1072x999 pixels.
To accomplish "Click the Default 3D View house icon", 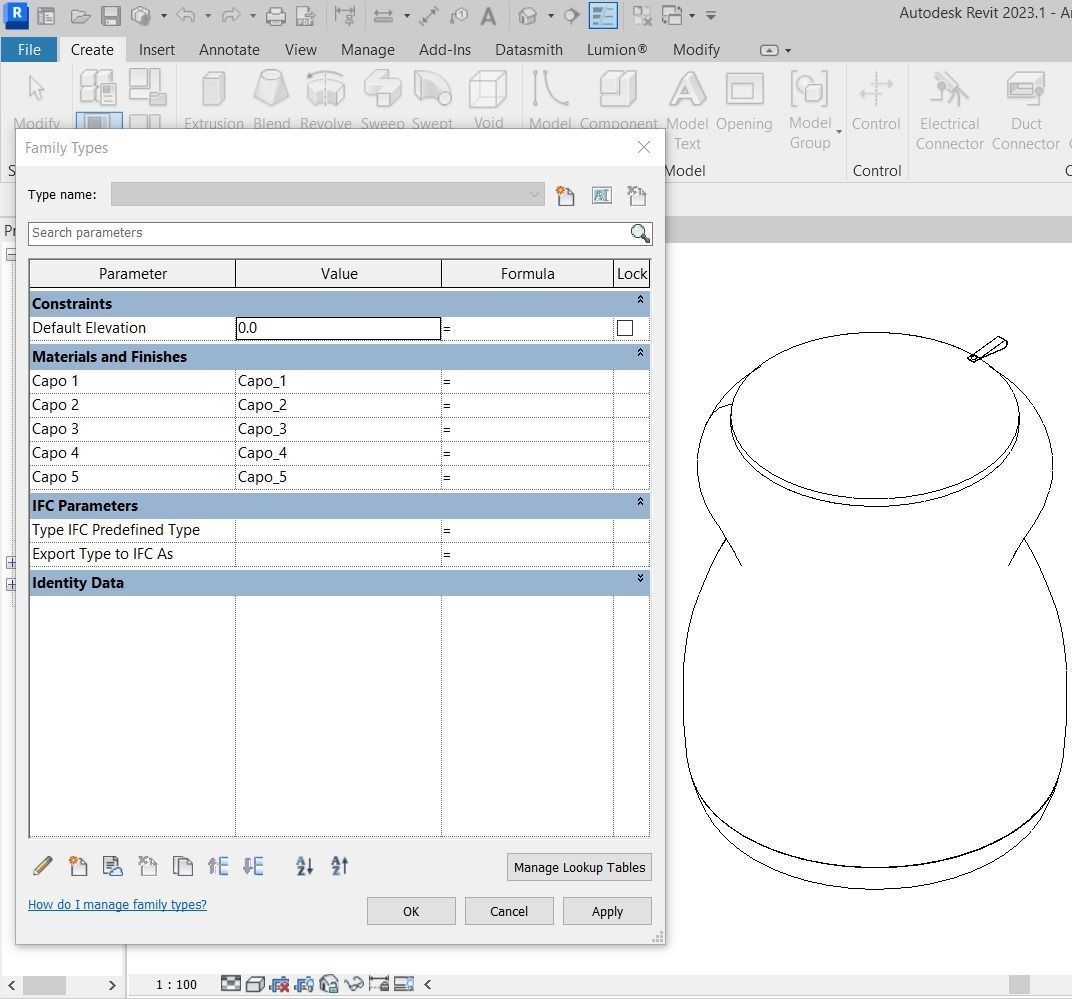I will [527, 15].
